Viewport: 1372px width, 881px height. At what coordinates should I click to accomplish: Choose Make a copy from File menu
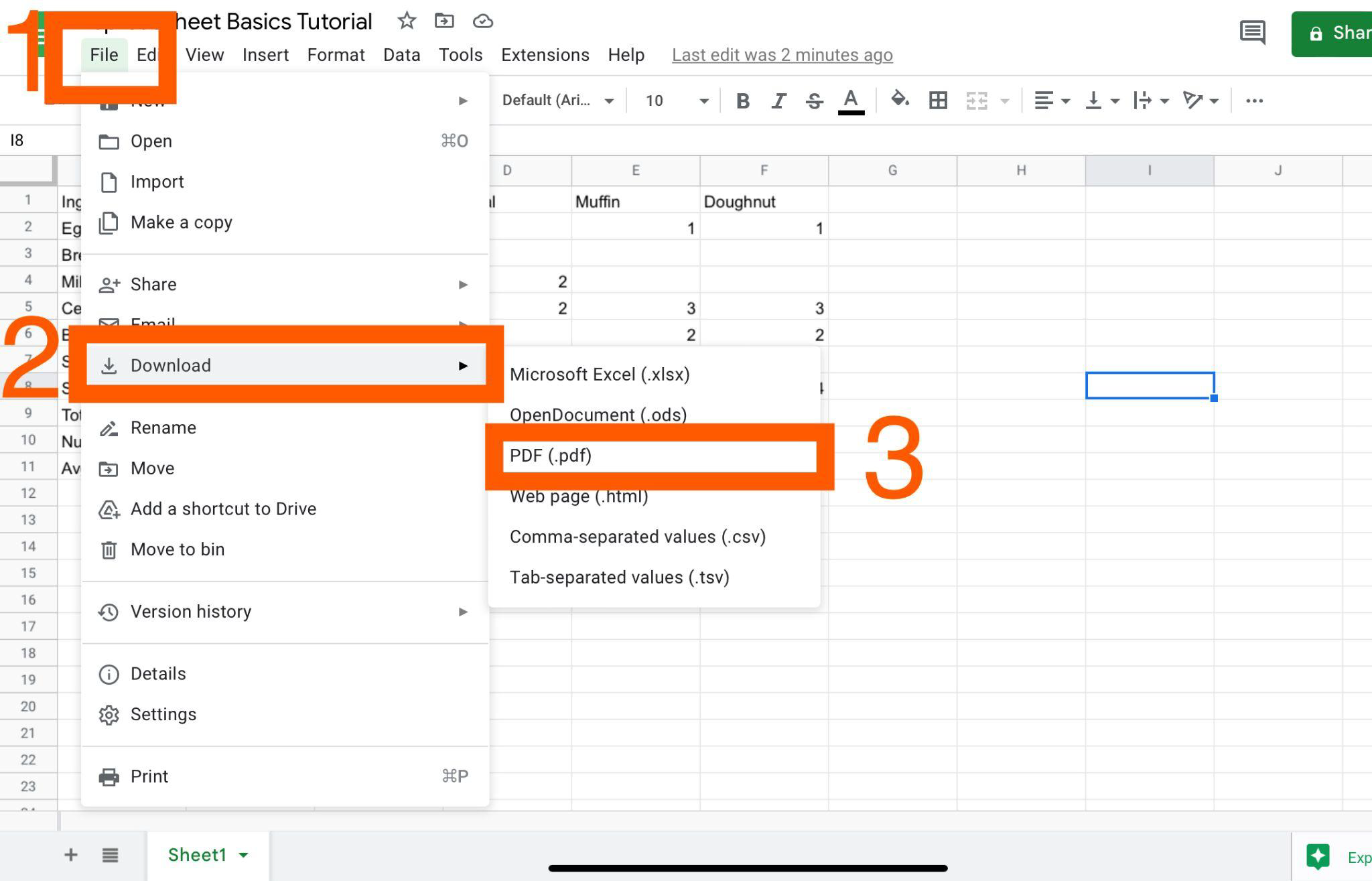click(181, 222)
